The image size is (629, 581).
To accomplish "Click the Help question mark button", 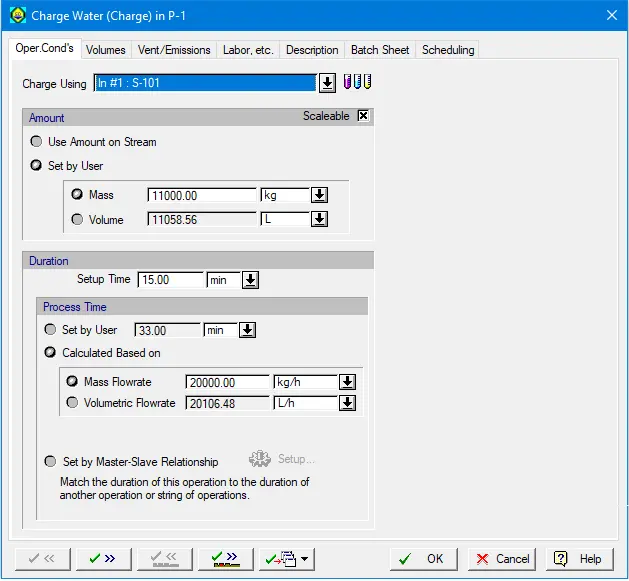I will pyautogui.click(x=577, y=559).
